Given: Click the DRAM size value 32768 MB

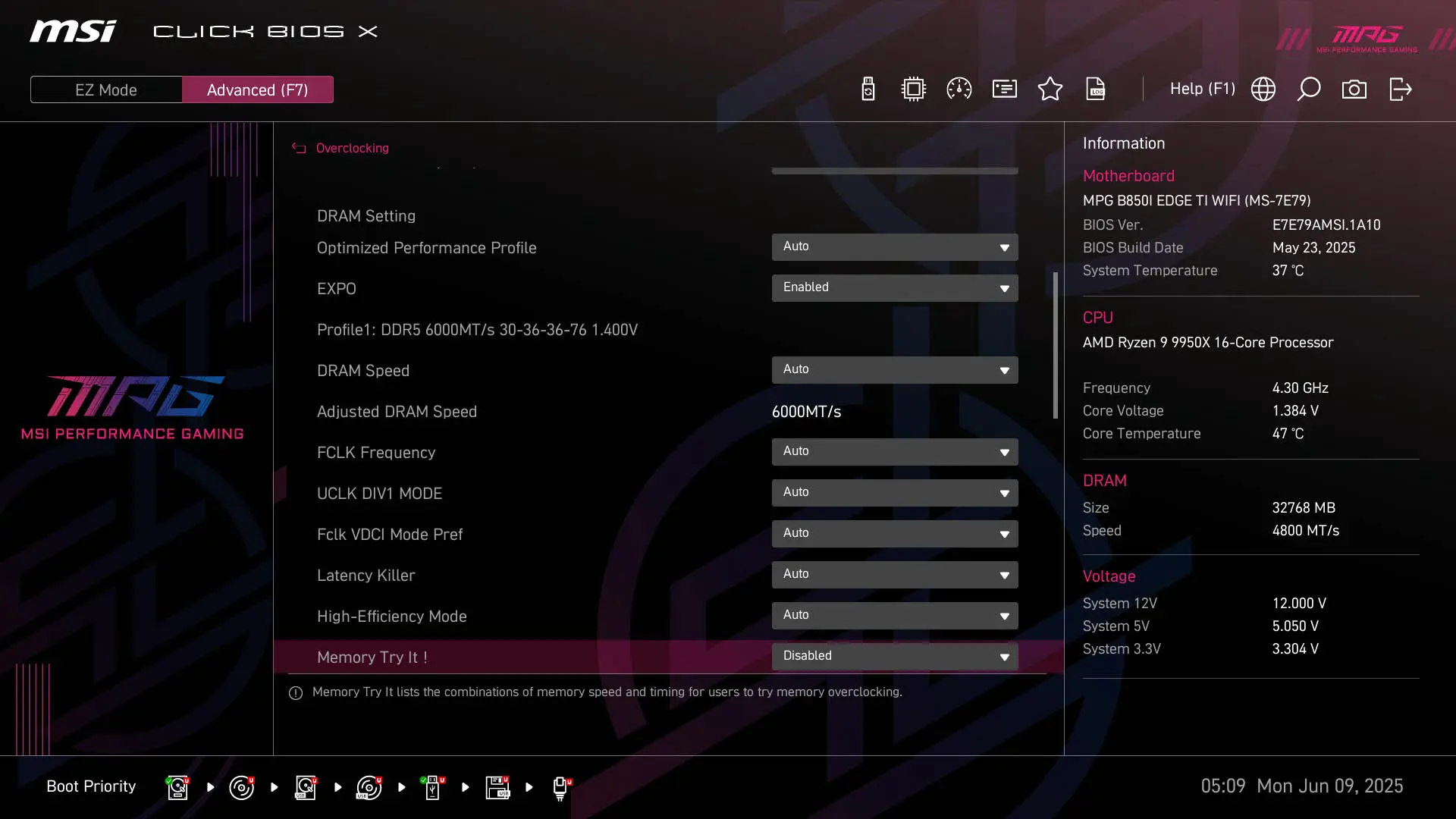Looking at the screenshot, I should pos(1304,508).
